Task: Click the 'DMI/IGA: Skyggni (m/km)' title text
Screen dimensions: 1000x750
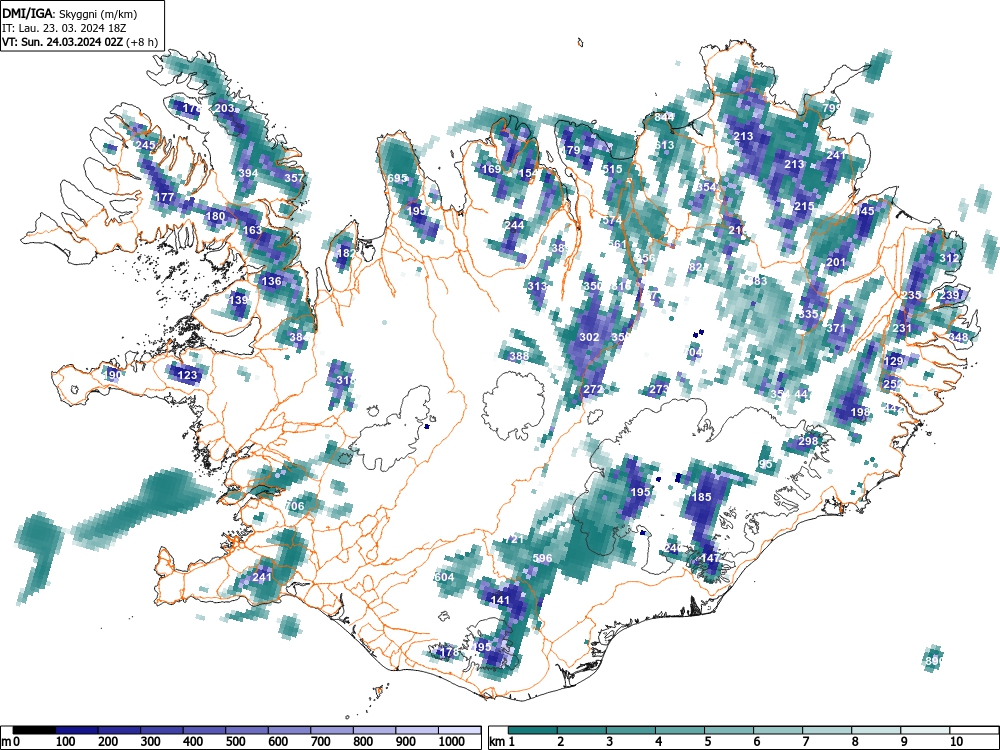Action: 70,13
